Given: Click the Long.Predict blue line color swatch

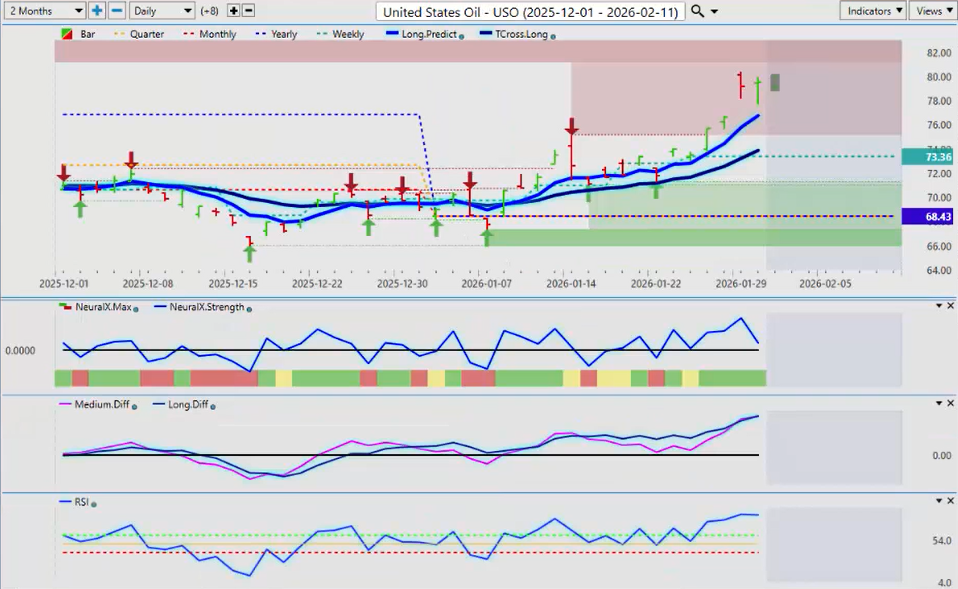Looking at the screenshot, I should (390, 34).
